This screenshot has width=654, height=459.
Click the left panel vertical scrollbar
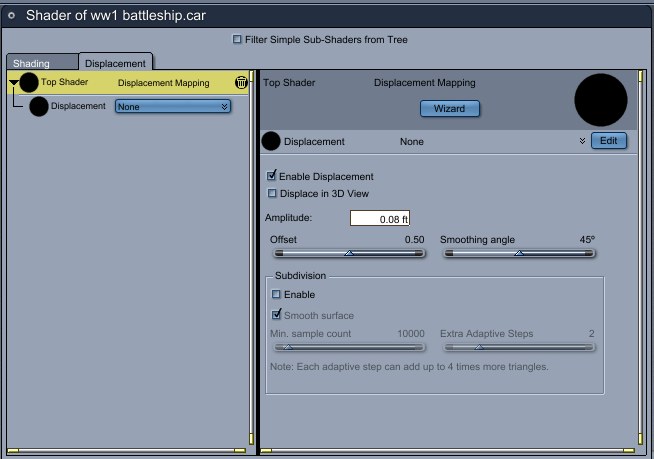[252, 259]
